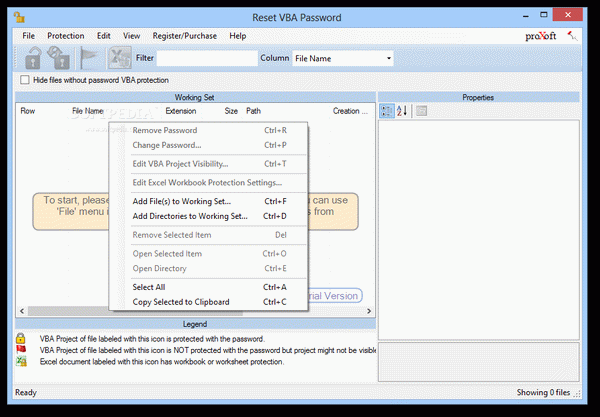Click the Remove Password context entry
Screen dimensions: 600x417
209,130
